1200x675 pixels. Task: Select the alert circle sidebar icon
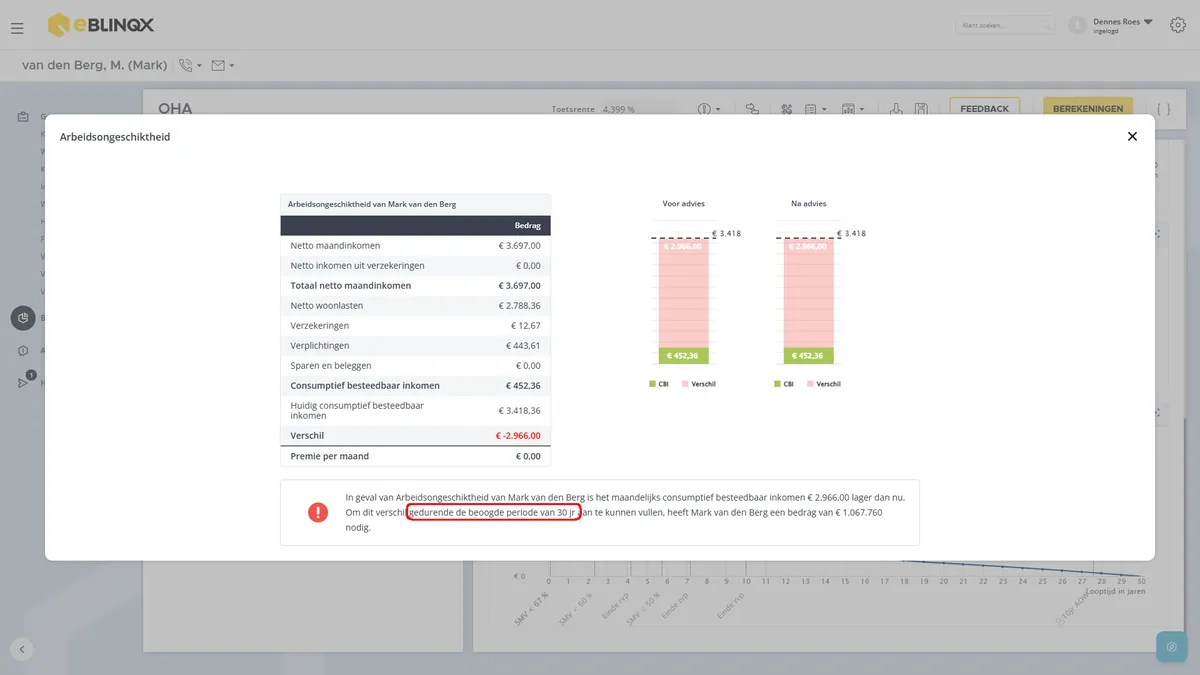click(x=23, y=351)
